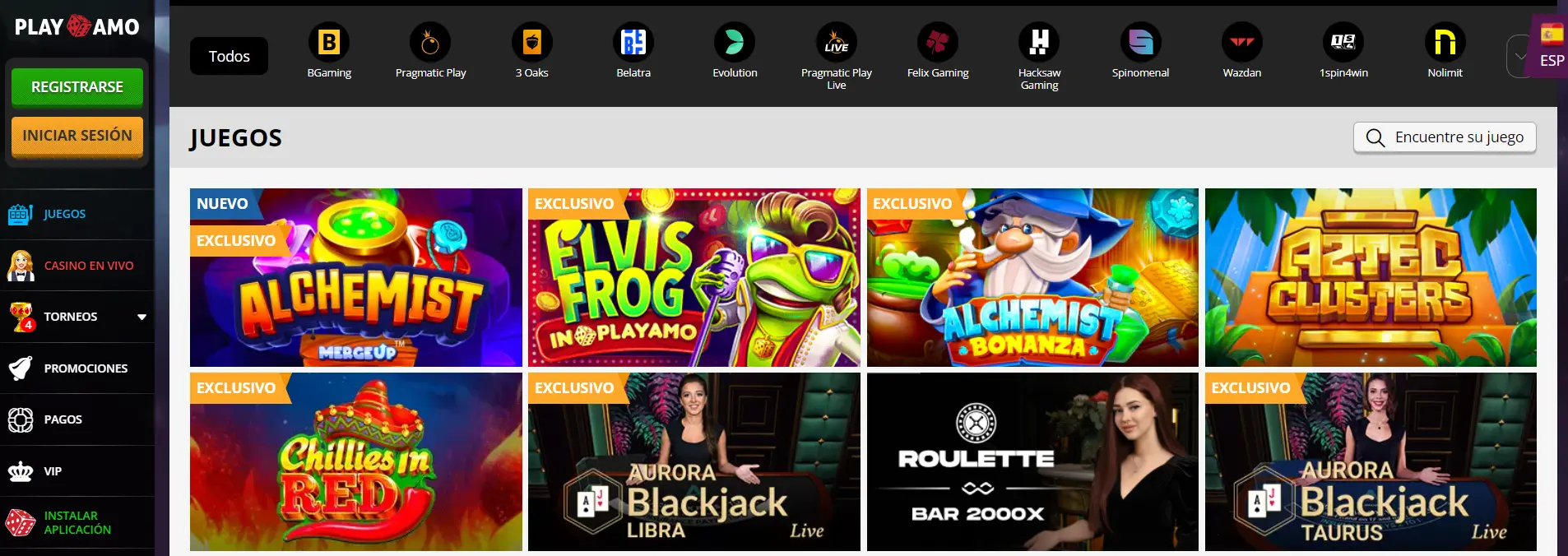This screenshot has height=556, width=1568.
Task: Pick the Hacksaw Gaming provider icon
Action: pyautogui.click(x=1039, y=43)
